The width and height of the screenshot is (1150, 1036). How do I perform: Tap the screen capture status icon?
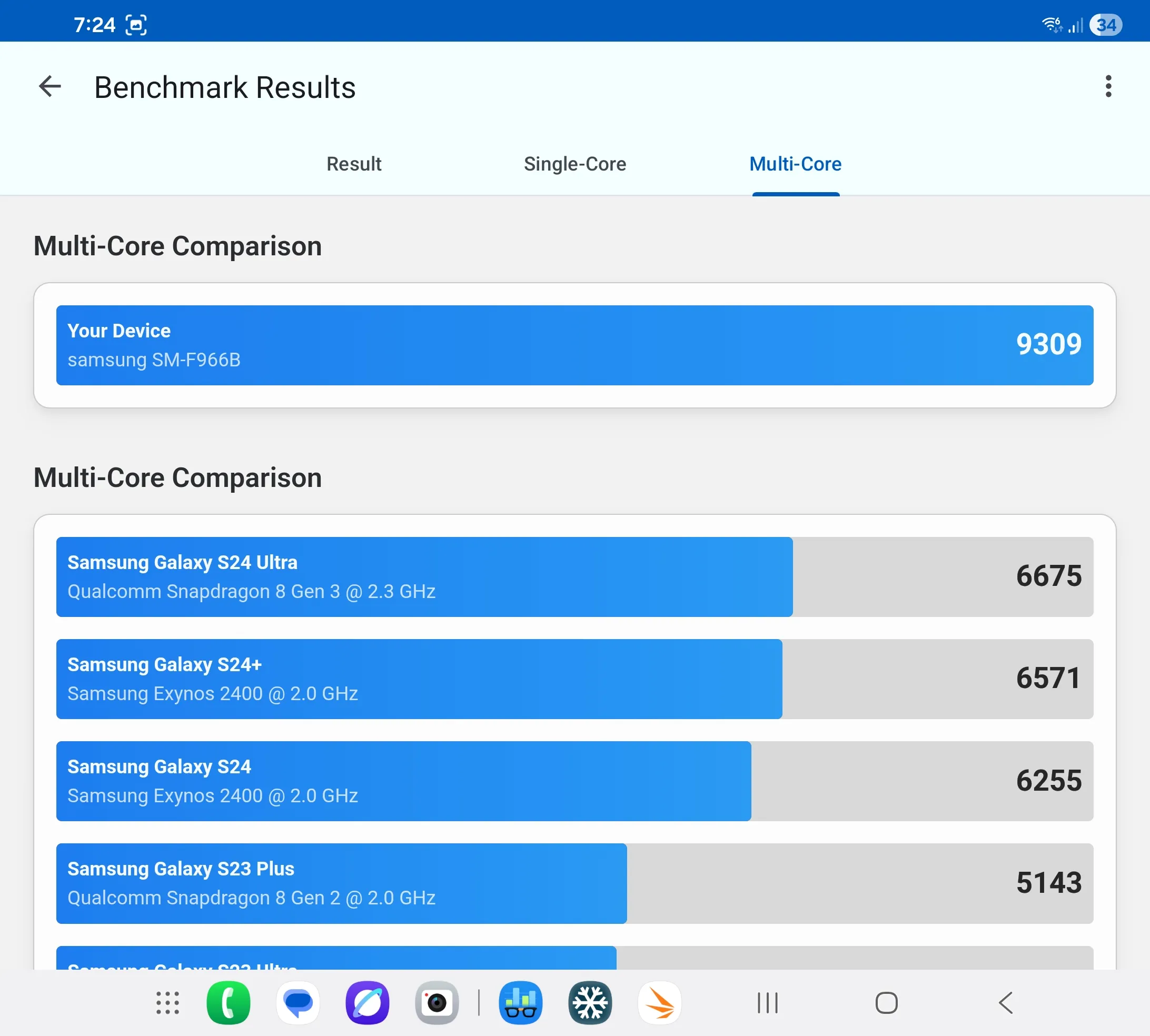[x=136, y=24]
